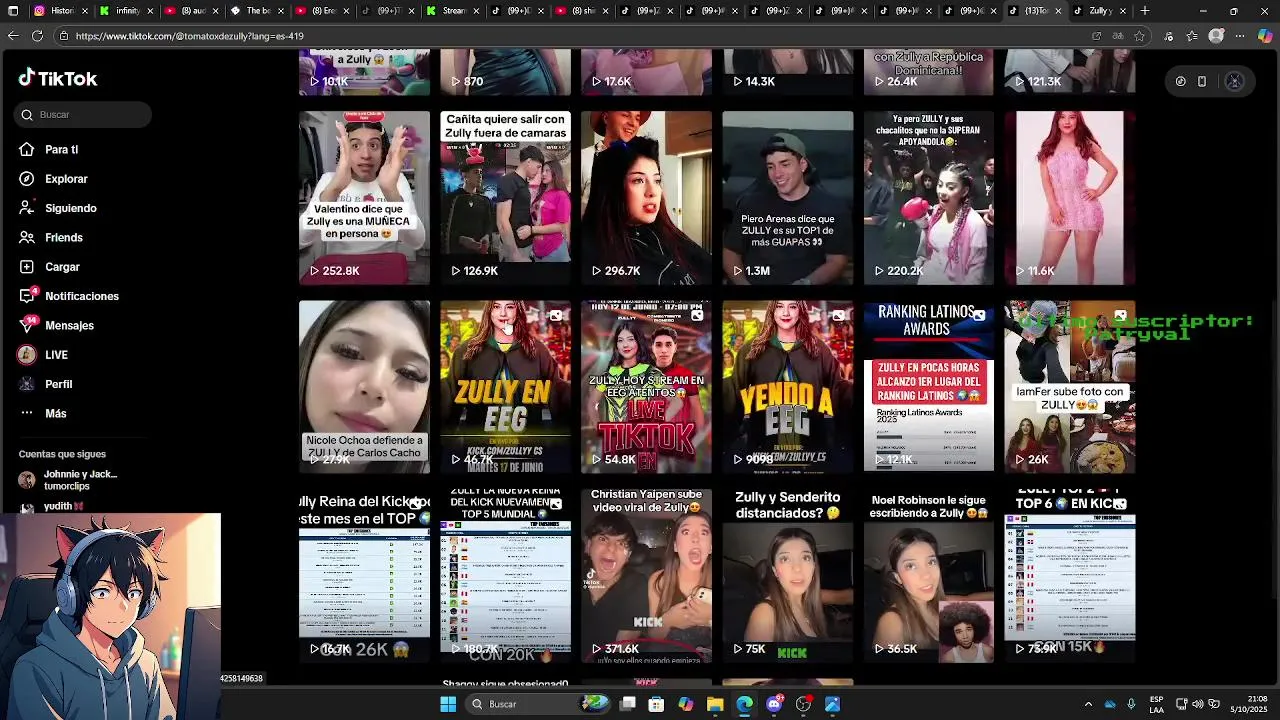Open the Zully y Senderito distanciados video
Screen dimensions: 1280x720
(x=788, y=576)
